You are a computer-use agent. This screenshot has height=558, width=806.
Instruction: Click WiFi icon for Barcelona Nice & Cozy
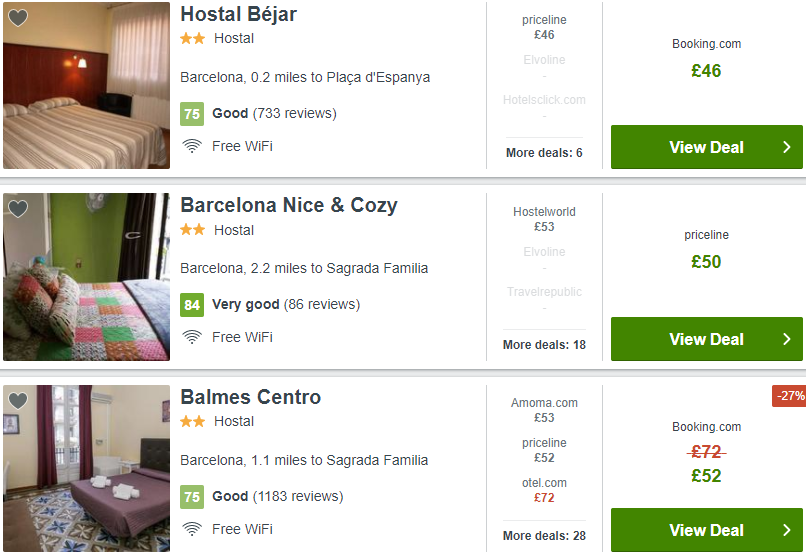pyautogui.click(x=192, y=337)
